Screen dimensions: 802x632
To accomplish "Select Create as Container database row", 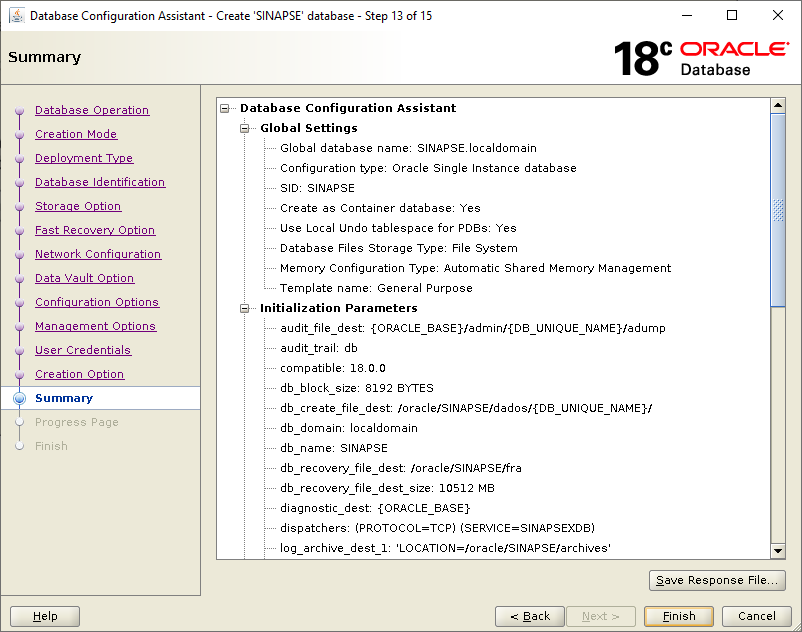I will [x=380, y=208].
